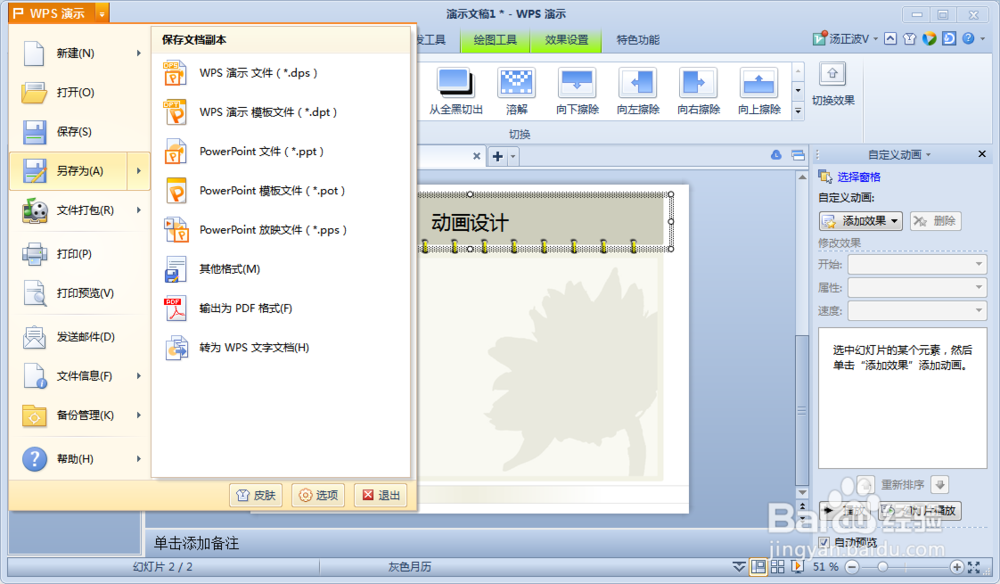Screen dimensions: 1000x584
Task: Click the skin shirt icon in title area
Action: click(x=909, y=39)
